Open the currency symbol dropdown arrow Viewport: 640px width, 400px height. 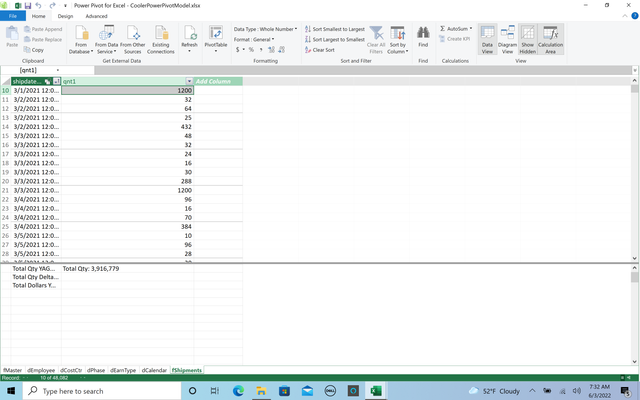click(x=244, y=50)
